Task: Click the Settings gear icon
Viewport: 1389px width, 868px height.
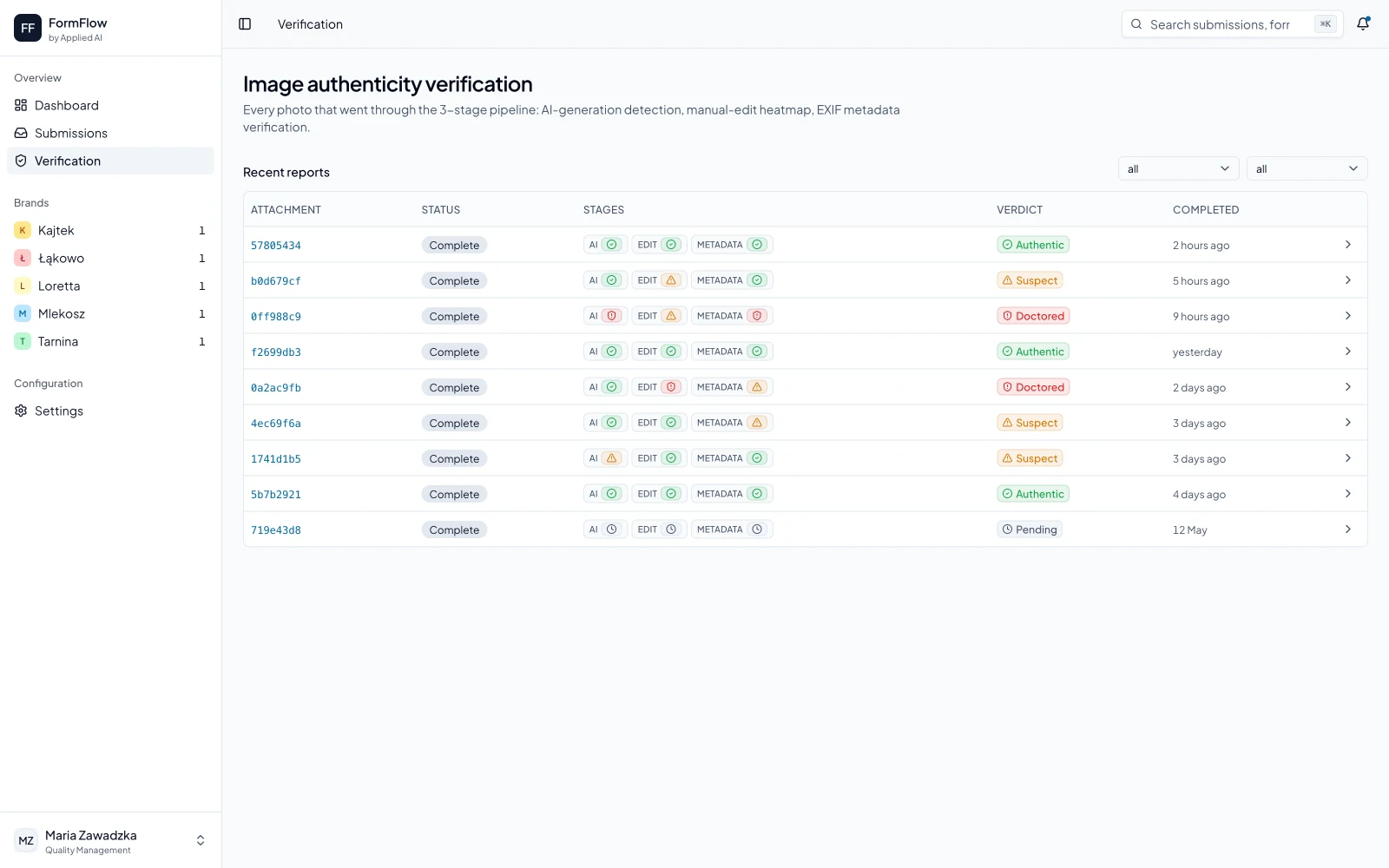Action: click(21, 411)
